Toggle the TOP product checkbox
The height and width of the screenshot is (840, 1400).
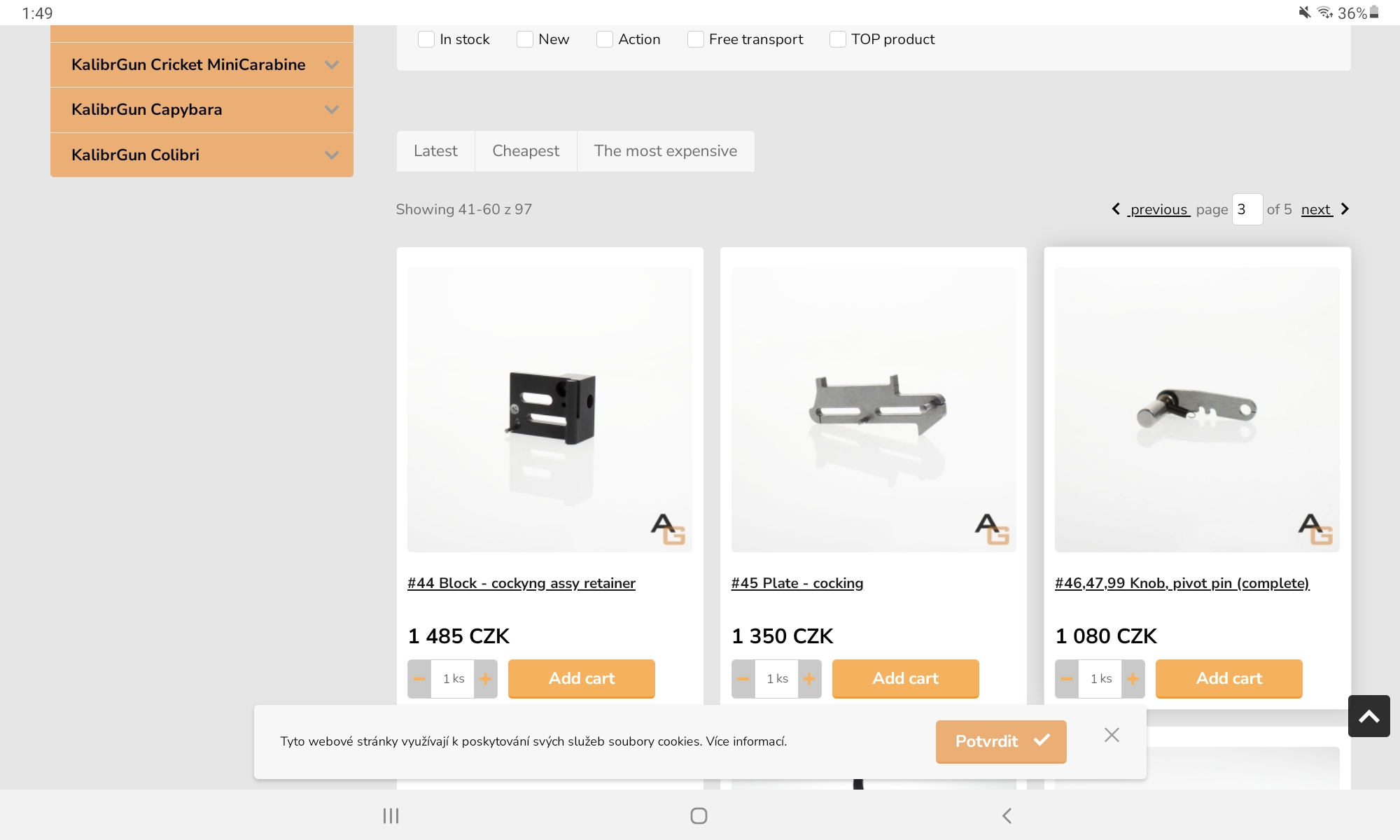[x=837, y=39]
